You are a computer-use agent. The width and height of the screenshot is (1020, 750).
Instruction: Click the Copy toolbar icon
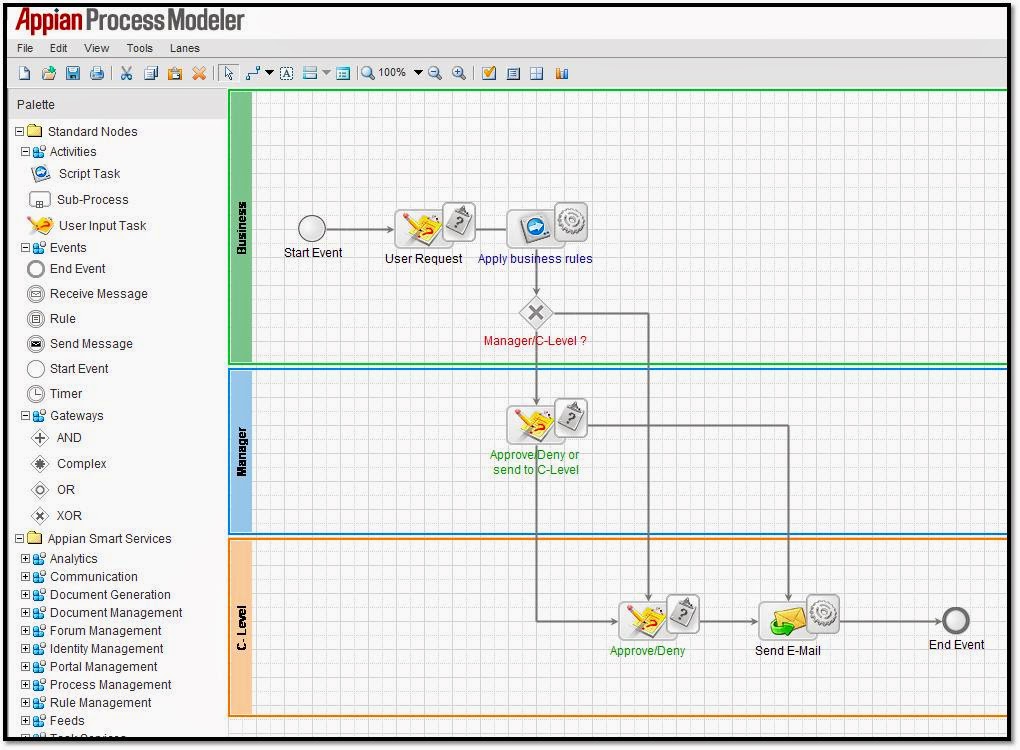pos(151,74)
